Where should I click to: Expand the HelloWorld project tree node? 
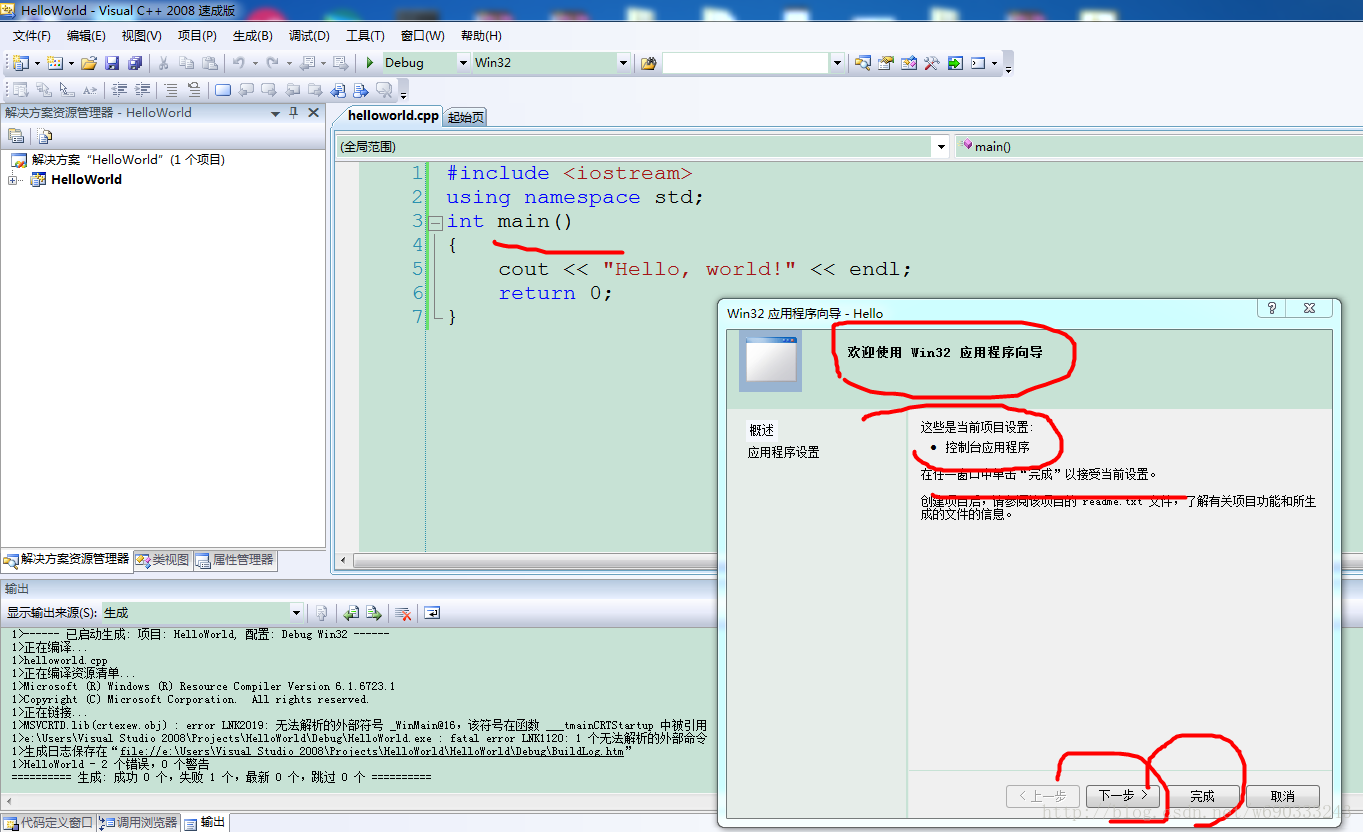(13, 180)
